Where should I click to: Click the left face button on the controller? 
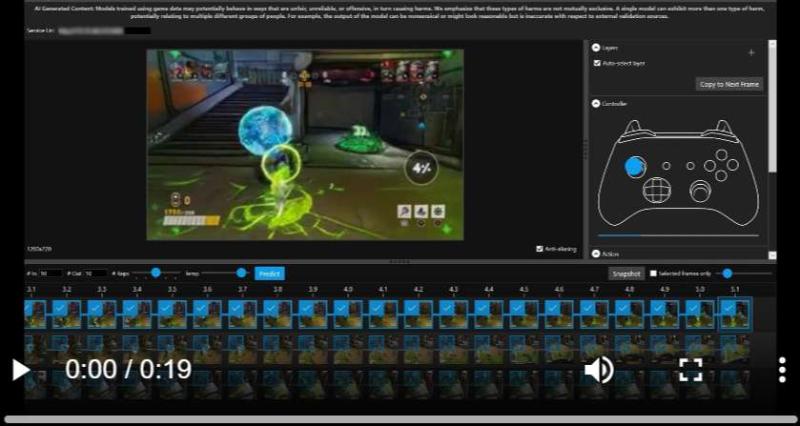pyautogui.click(x=710, y=165)
